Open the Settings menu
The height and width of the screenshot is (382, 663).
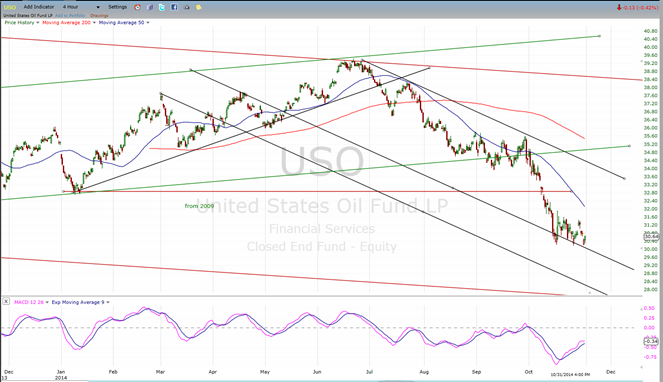(117, 7)
